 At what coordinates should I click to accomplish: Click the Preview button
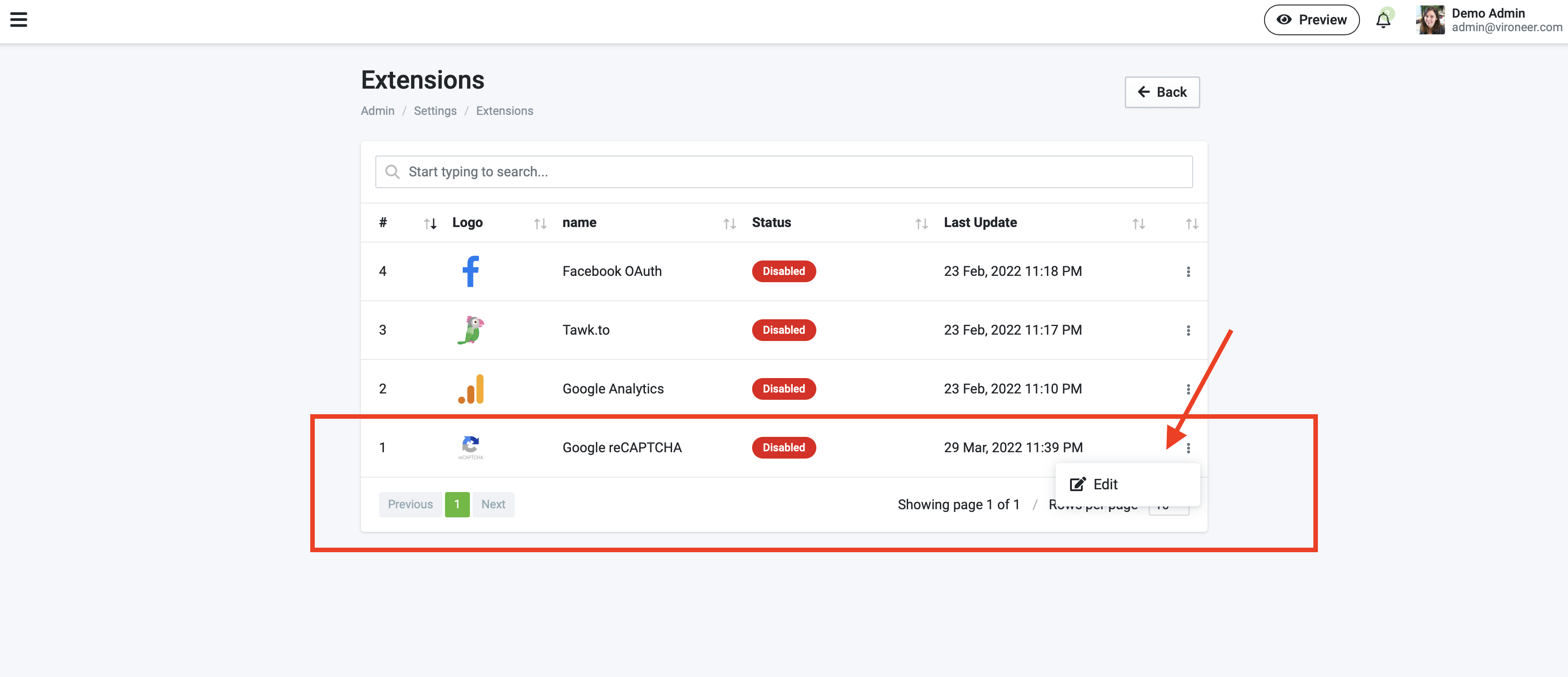[1311, 20]
